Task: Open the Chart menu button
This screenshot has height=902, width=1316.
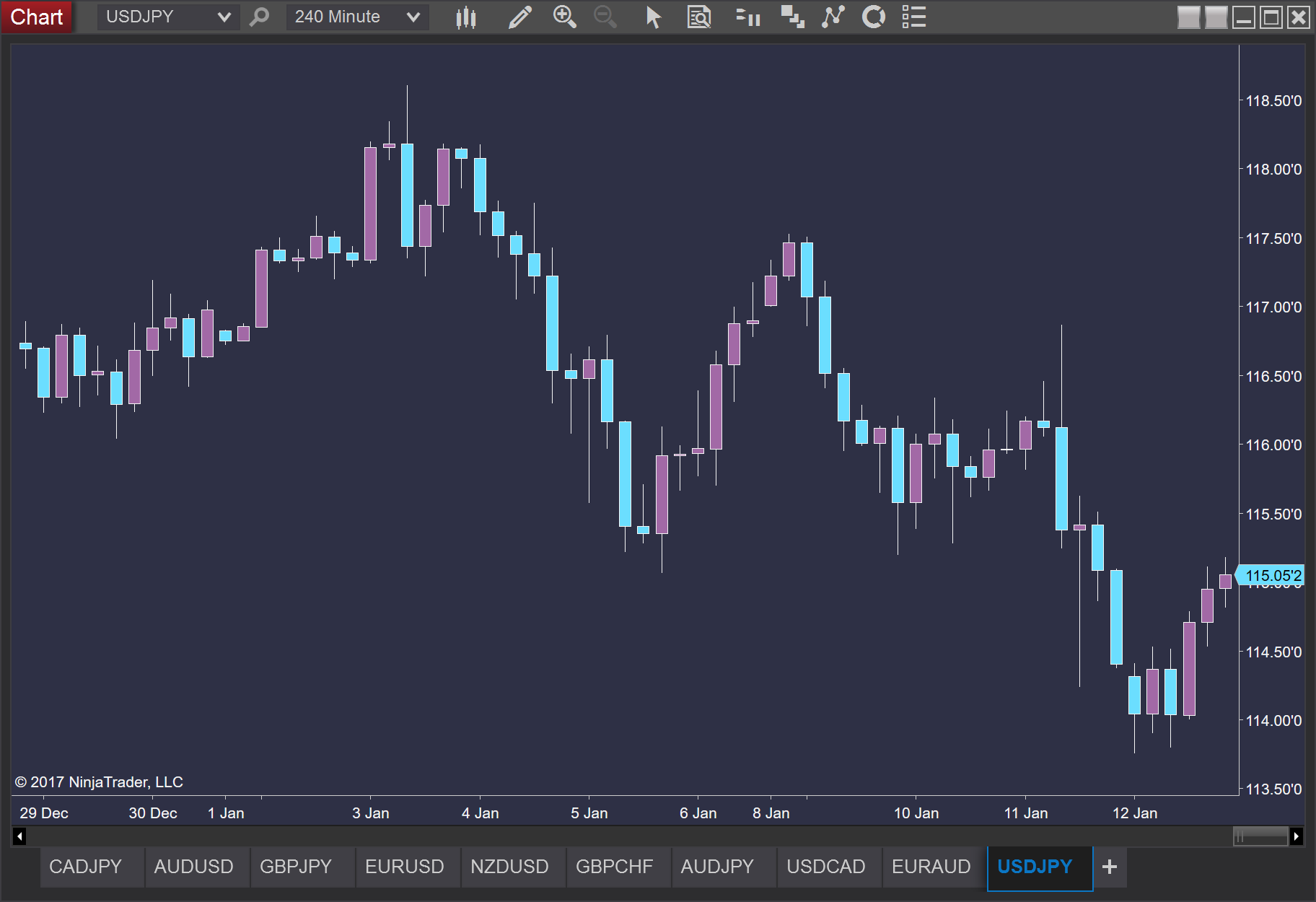Action: click(x=36, y=17)
